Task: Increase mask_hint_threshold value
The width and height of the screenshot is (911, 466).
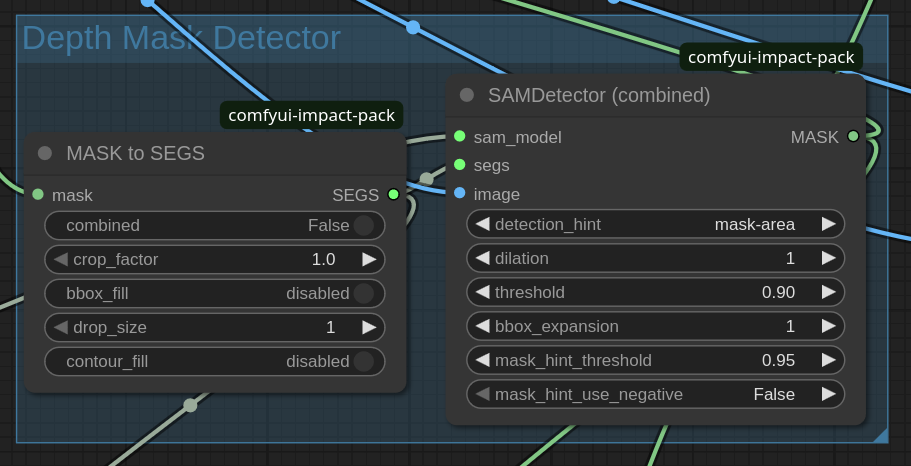Action: click(828, 360)
